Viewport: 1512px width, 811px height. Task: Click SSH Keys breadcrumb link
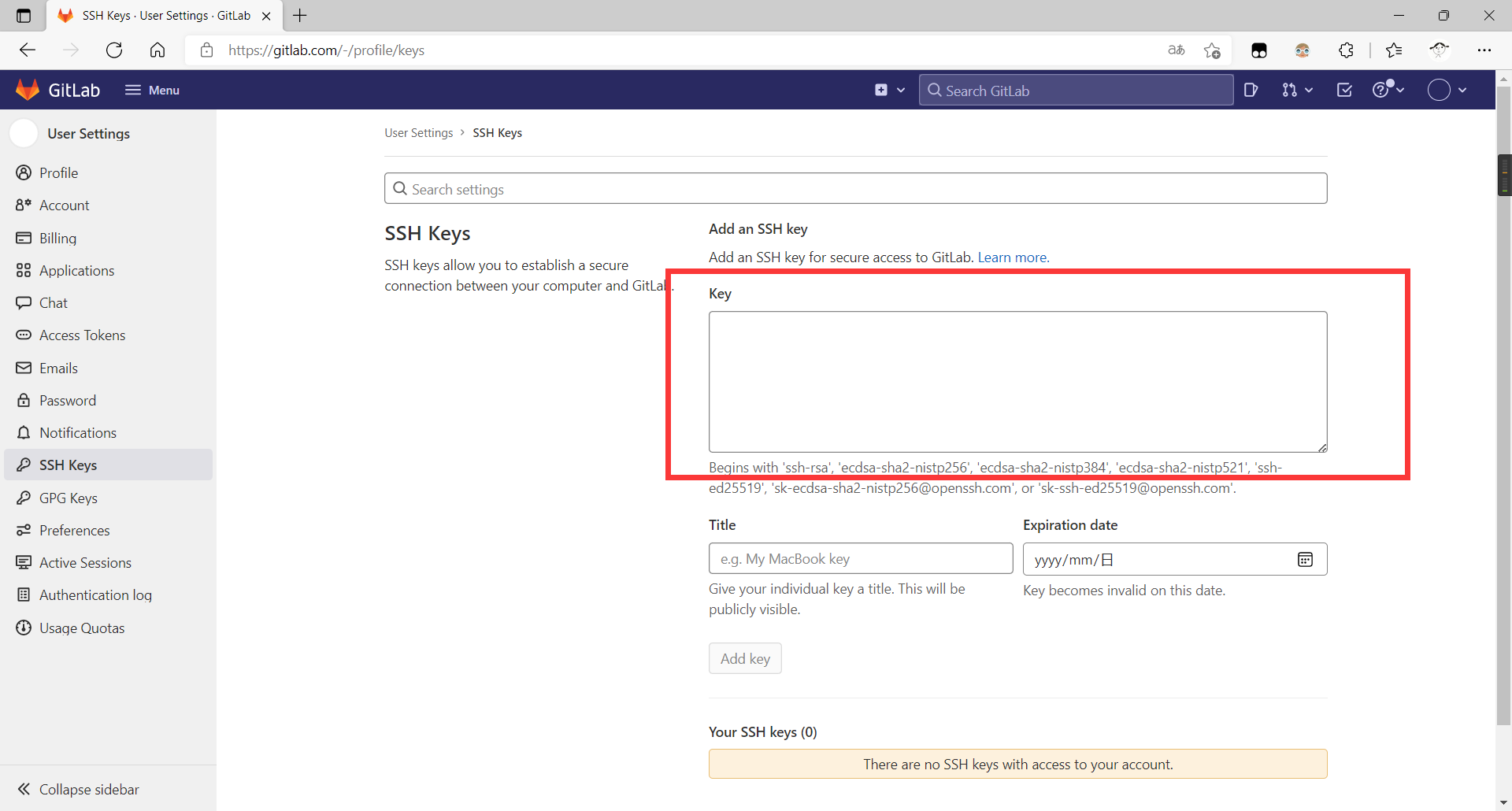click(x=497, y=132)
